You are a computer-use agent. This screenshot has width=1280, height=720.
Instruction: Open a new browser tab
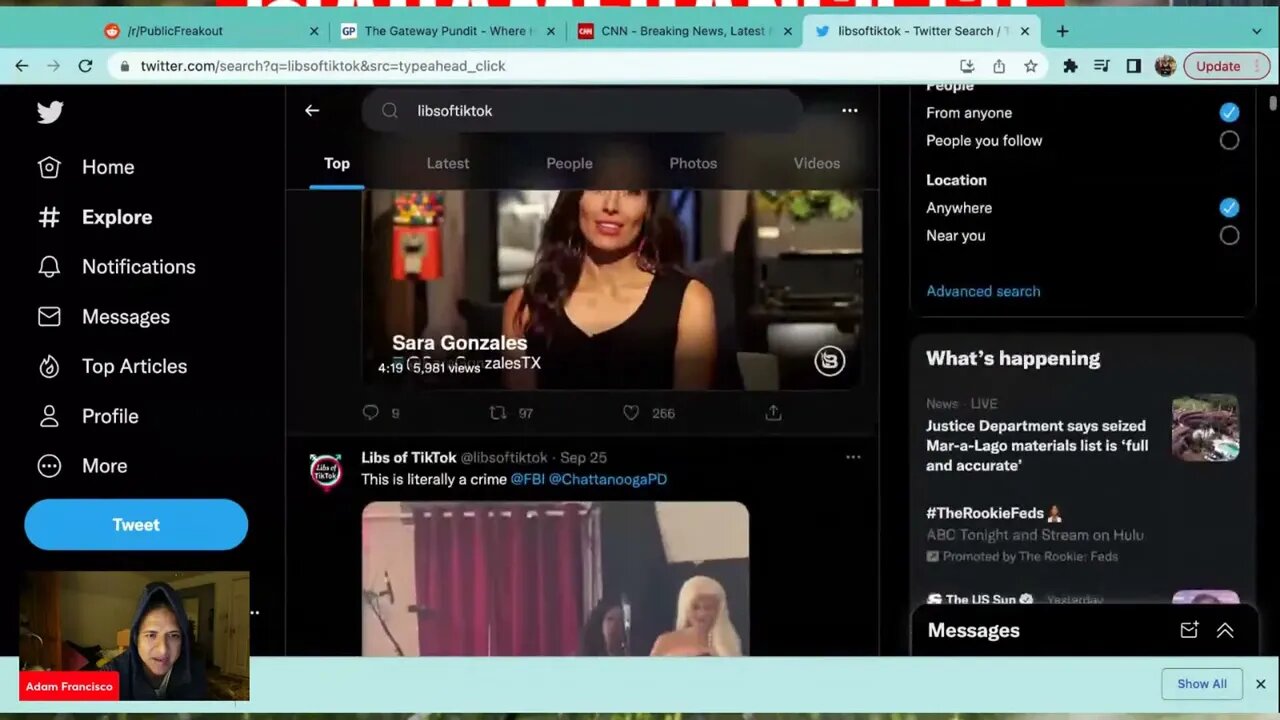click(1062, 31)
